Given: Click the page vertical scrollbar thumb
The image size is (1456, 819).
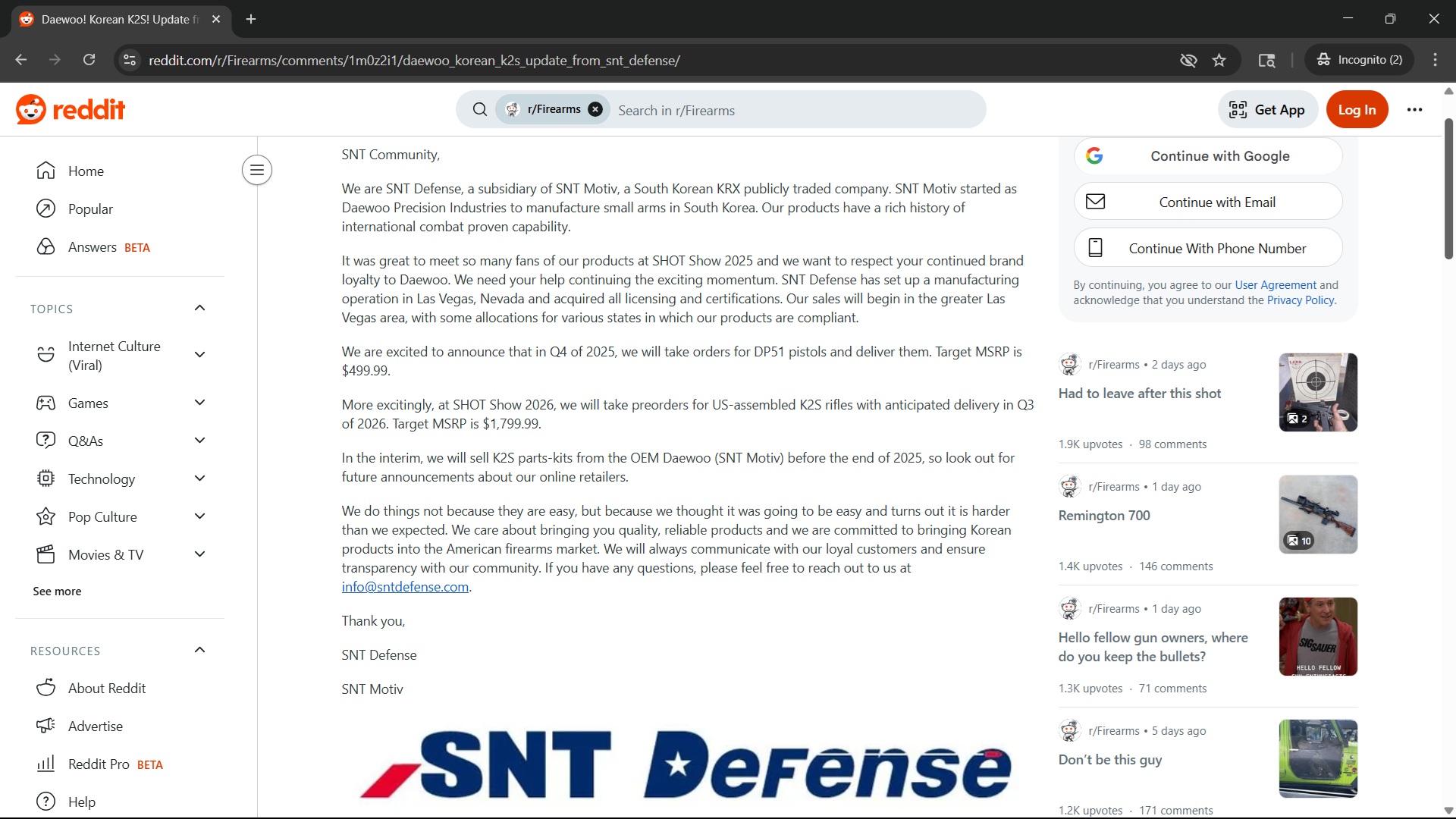Looking at the screenshot, I should (1448, 189).
